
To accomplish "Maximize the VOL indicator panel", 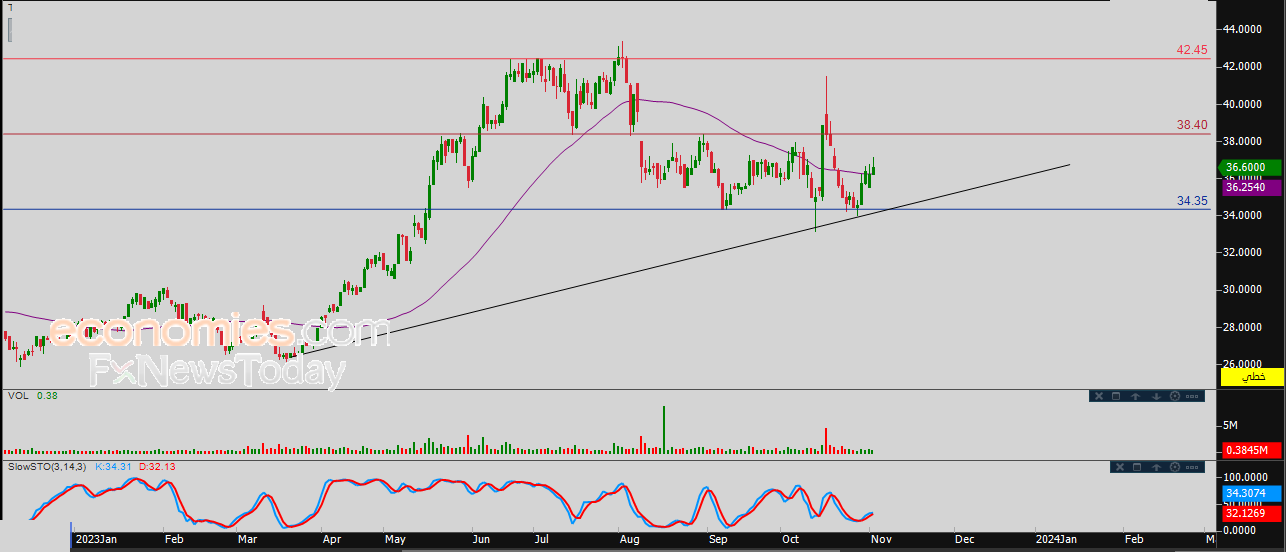I will [x=1116, y=396].
